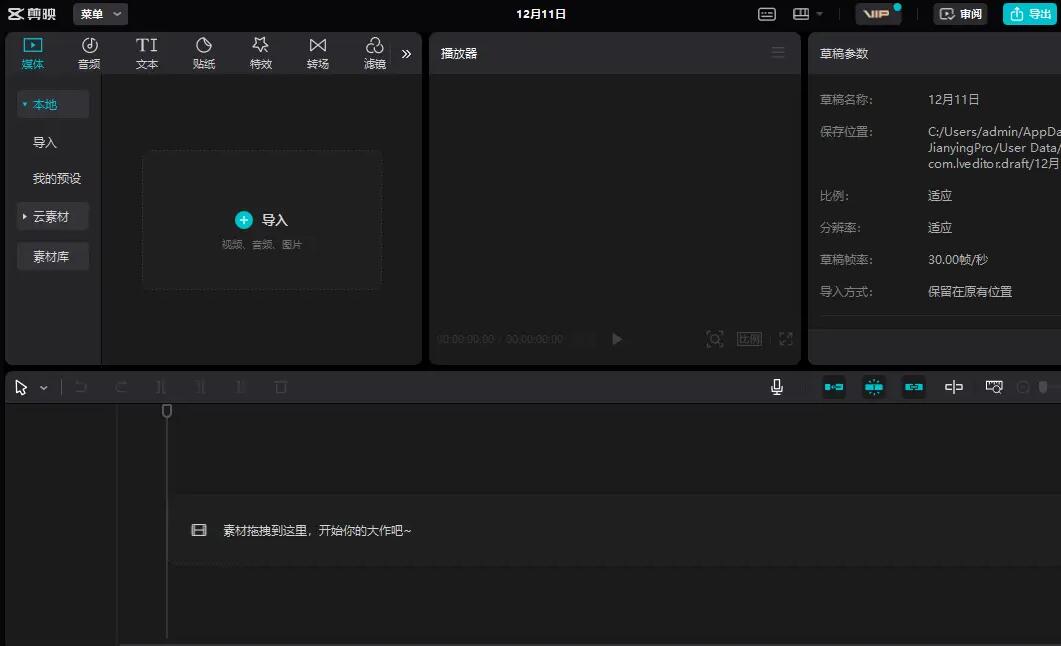Open the 菜单 dropdown next to logo
The image size is (1061, 646).
(99, 14)
